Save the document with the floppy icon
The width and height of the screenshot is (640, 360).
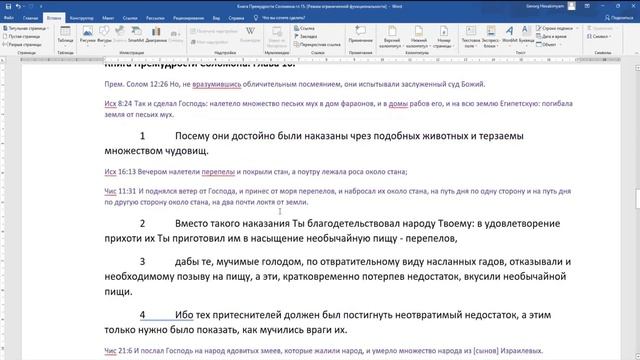(8, 6)
